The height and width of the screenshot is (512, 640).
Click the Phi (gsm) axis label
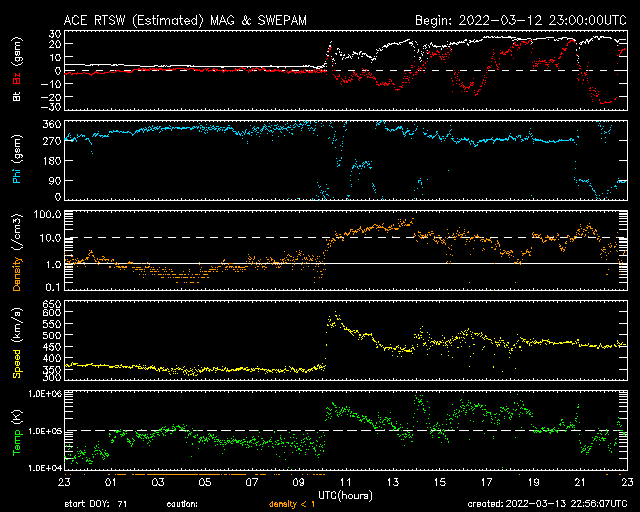pos(16,160)
